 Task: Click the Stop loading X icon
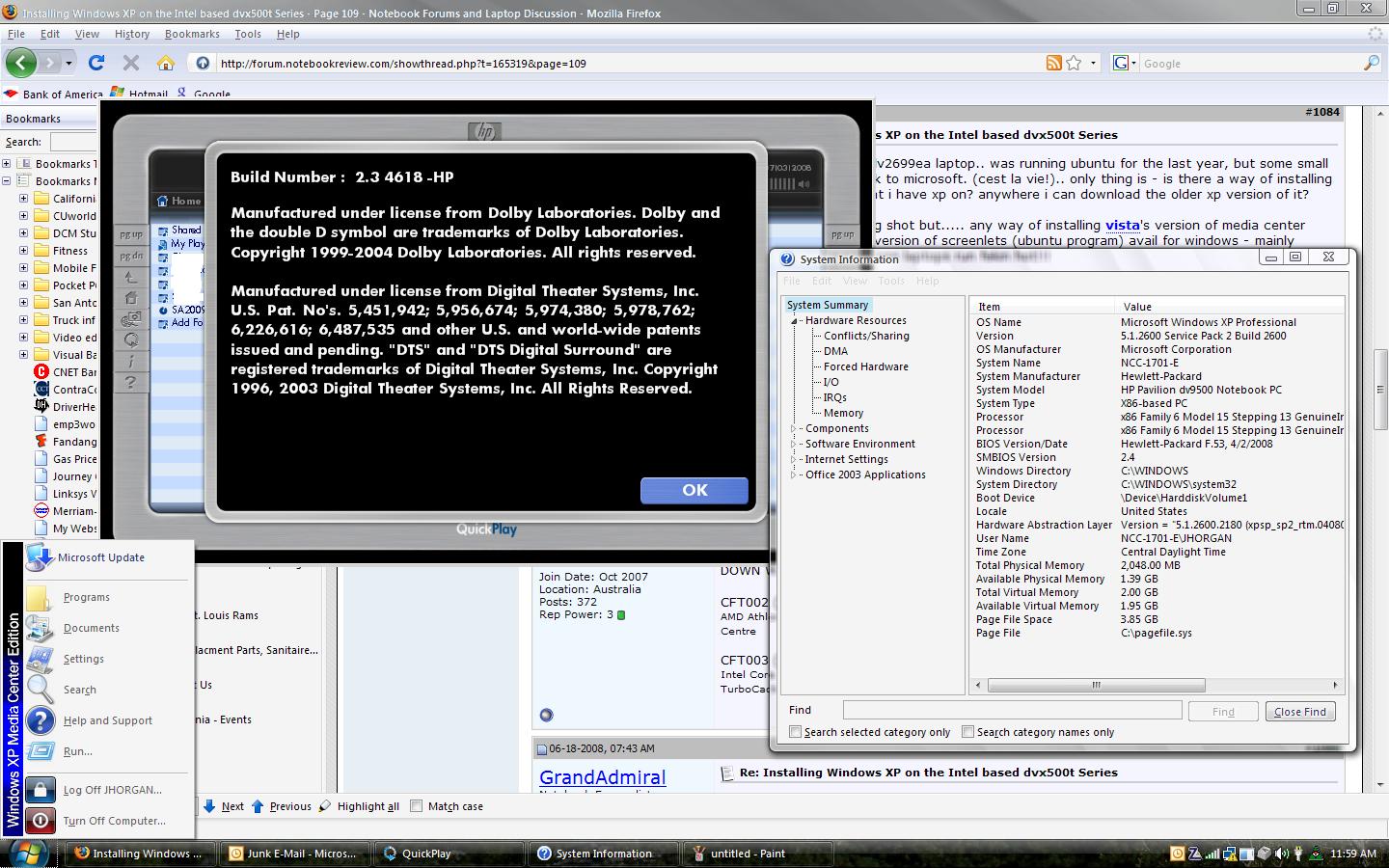[x=131, y=63]
